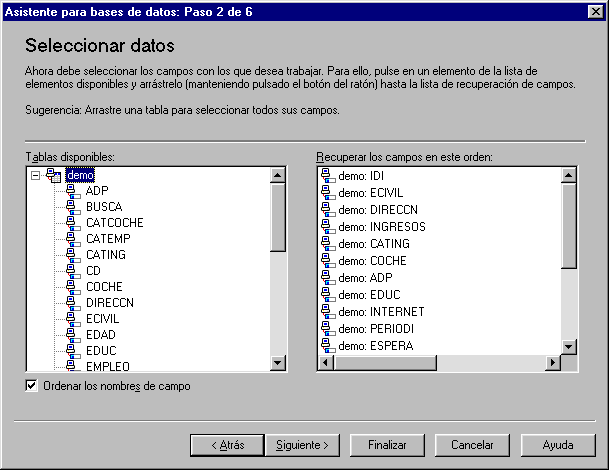Screen dimensions: 609x470
Task: Select CD field in tree
Action: pos(93,270)
